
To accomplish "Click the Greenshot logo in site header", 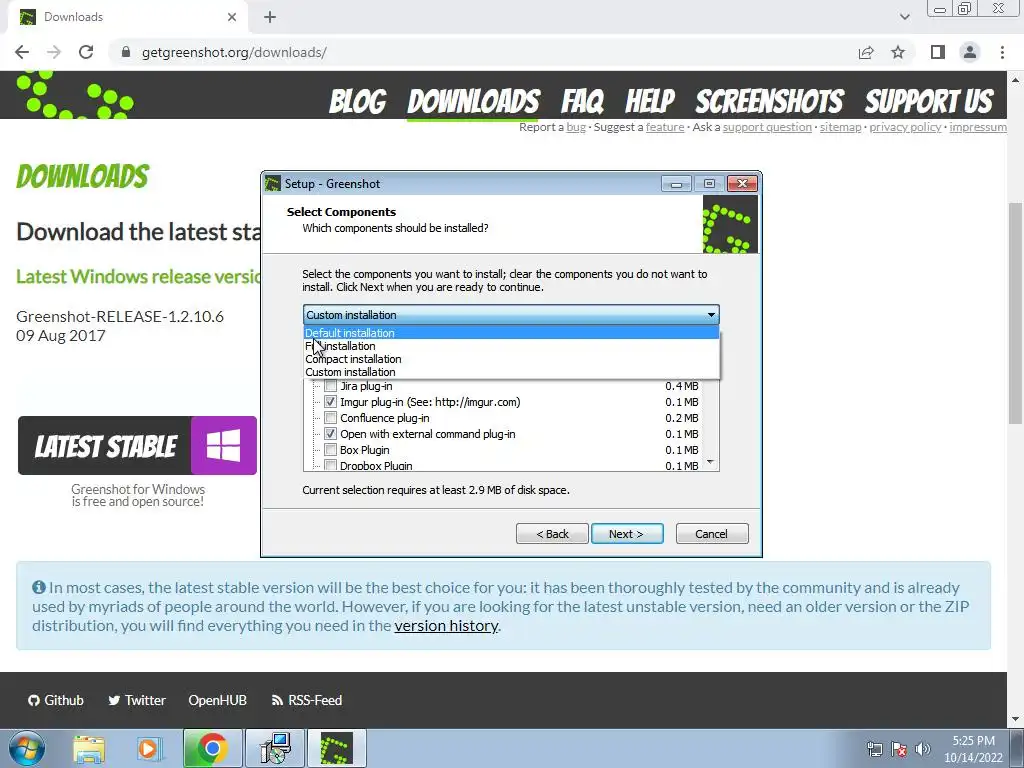I will click(74, 95).
